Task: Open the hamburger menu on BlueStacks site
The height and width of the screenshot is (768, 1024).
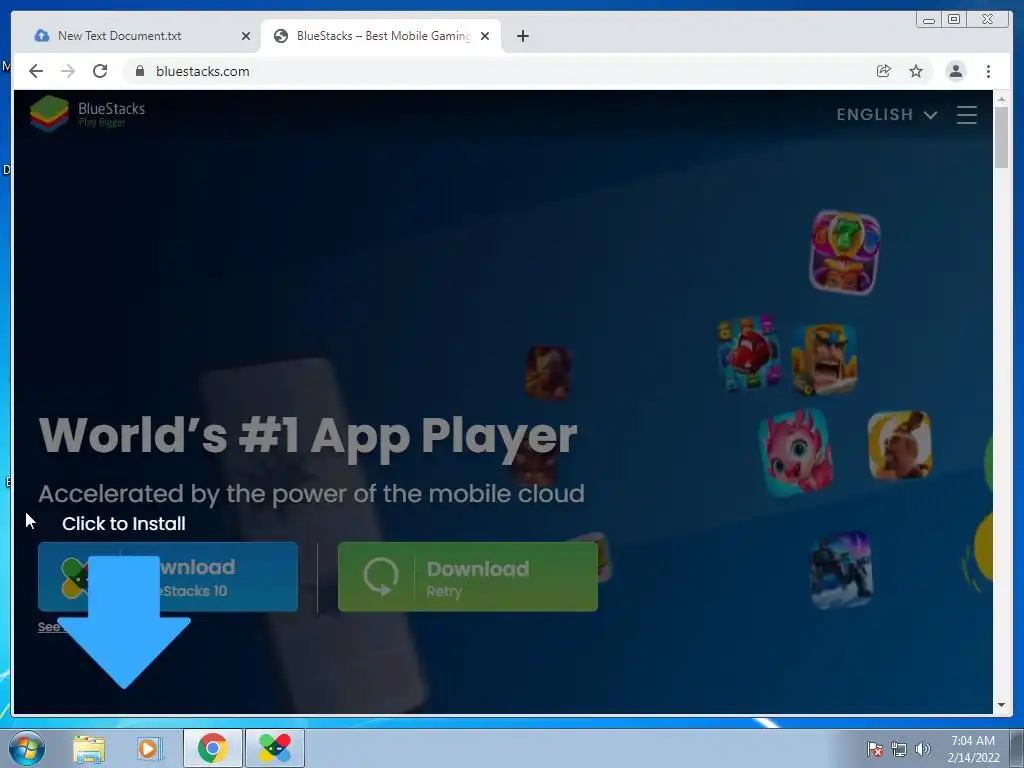Action: (x=967, y=115)
